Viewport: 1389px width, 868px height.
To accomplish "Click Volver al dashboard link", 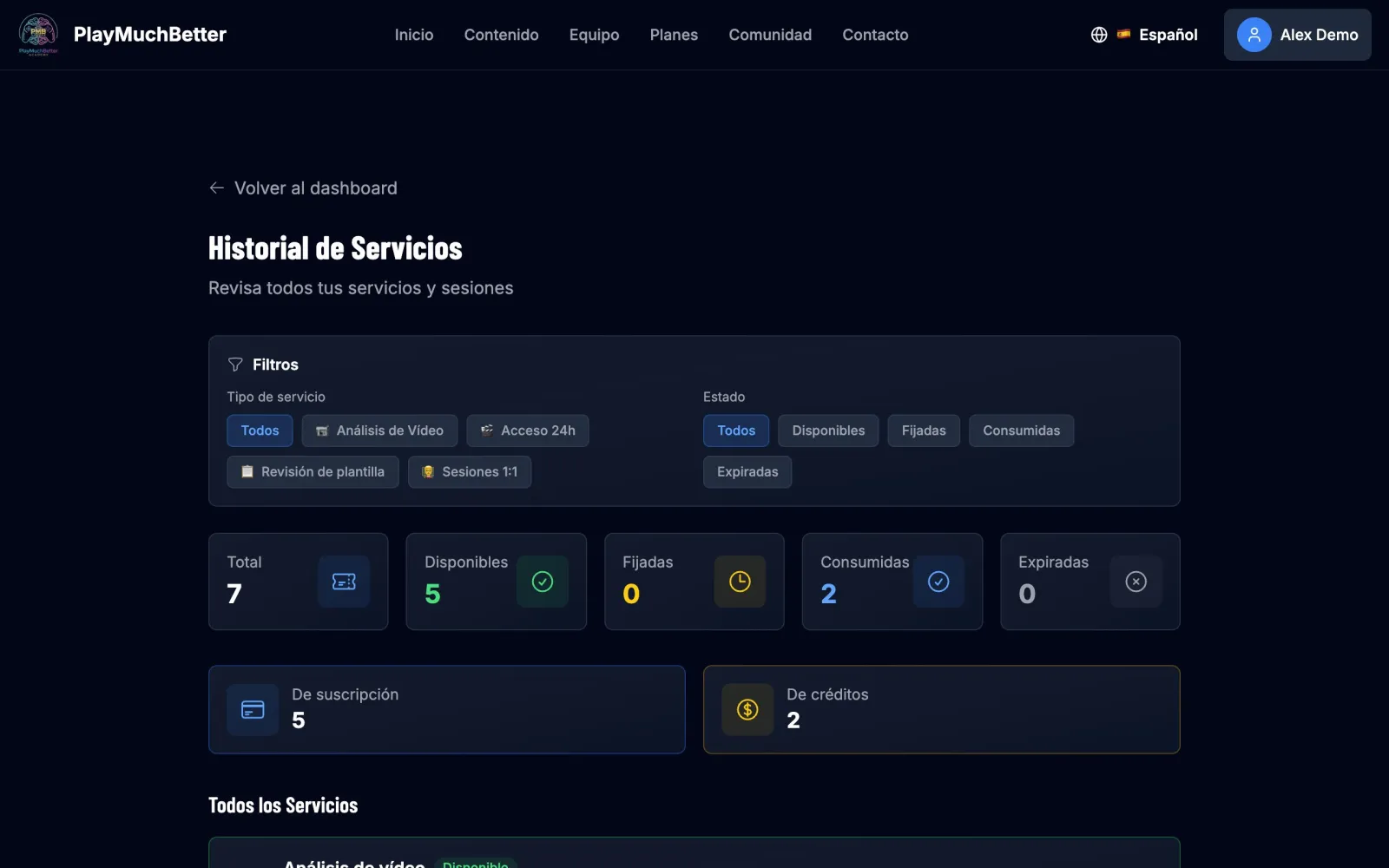I will point(303,188).
